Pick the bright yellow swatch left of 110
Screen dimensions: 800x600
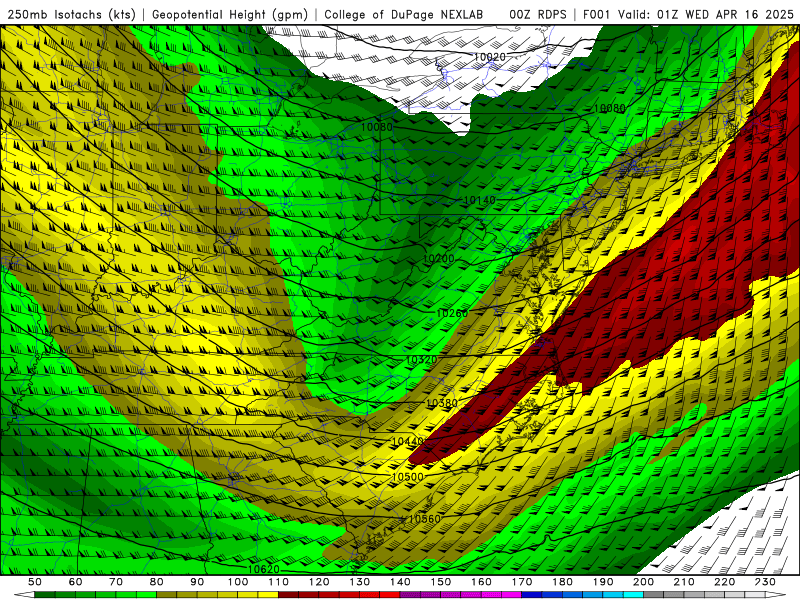click(x=268, y=595)
